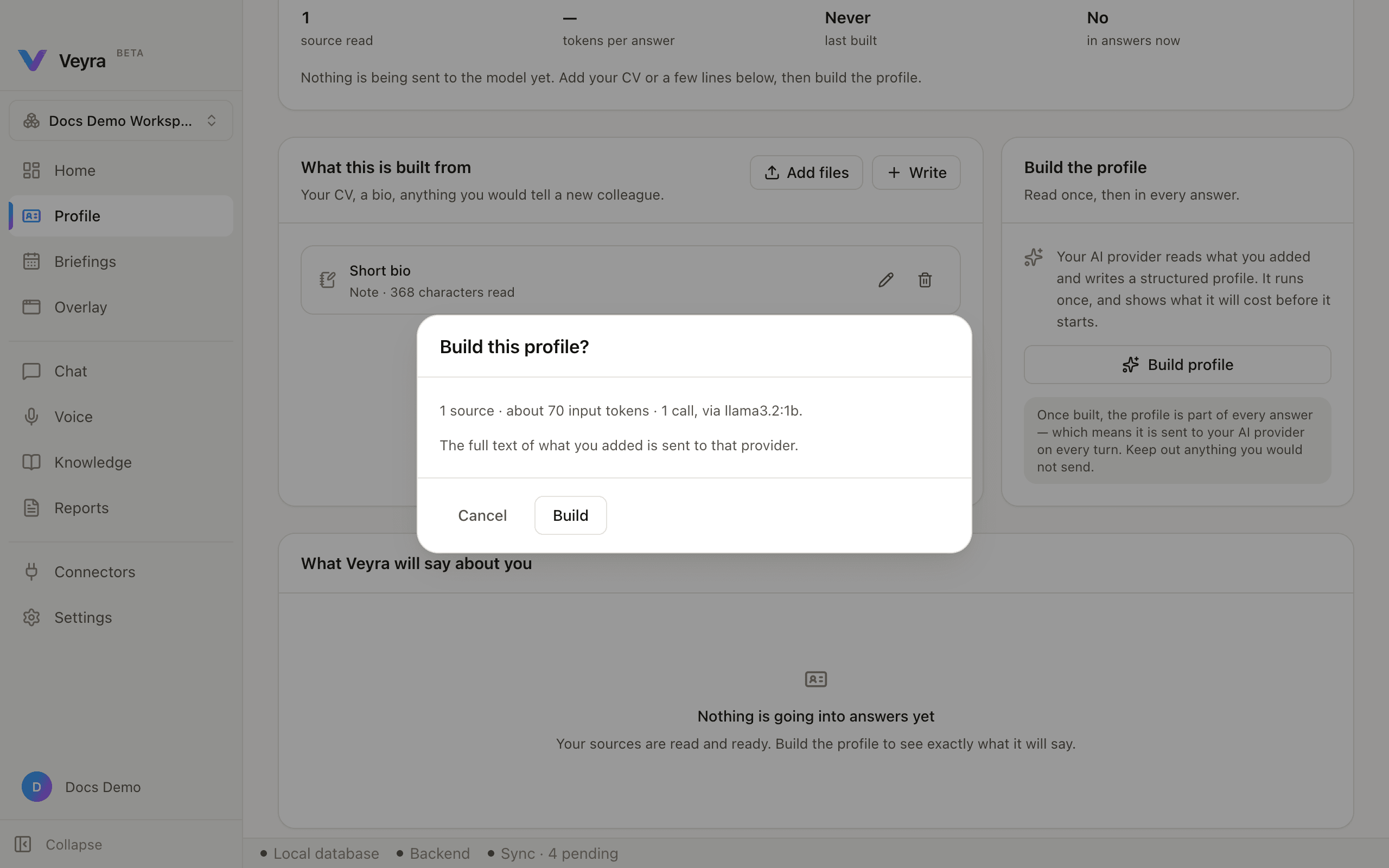Open Voice from the sidebar

click(120, 417)
